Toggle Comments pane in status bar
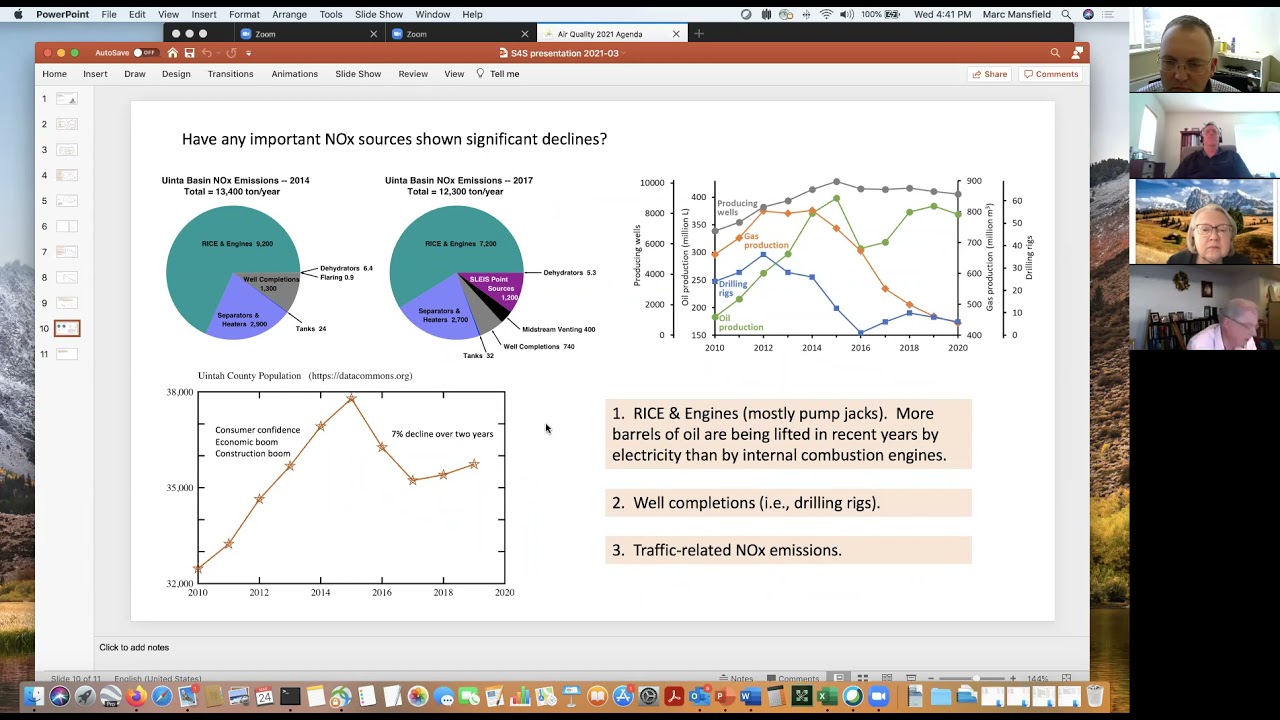Viewport: 1280px width, 720px height. pos(793,679)
